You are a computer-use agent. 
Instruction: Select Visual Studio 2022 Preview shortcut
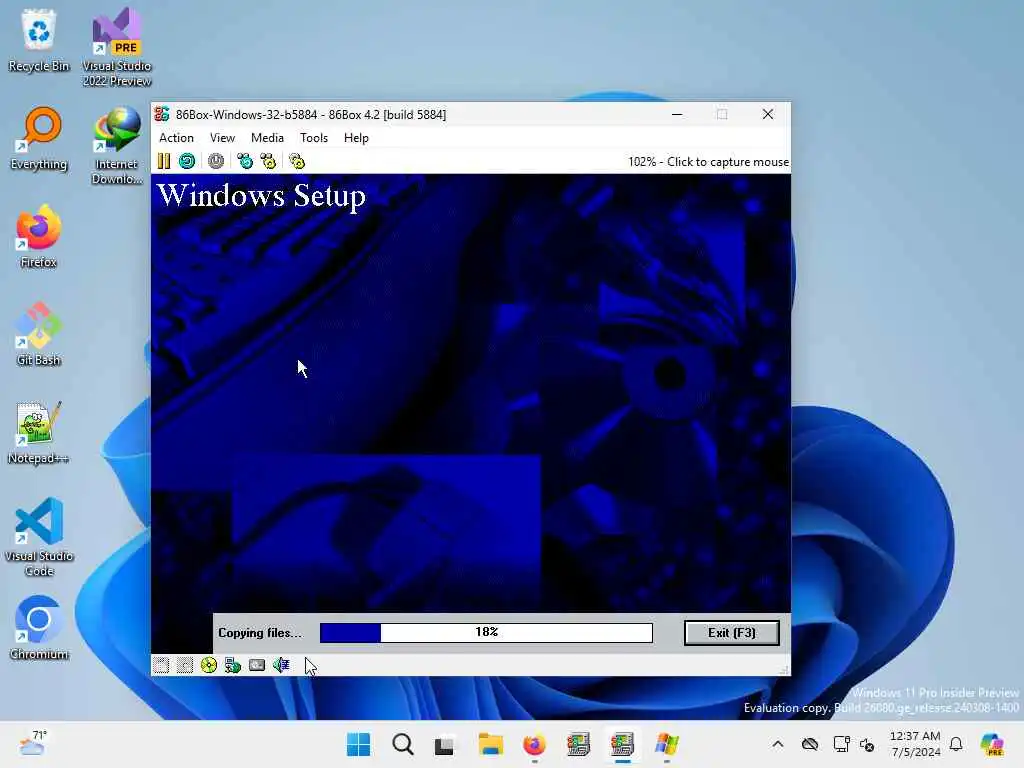click(x=117, y=47)
